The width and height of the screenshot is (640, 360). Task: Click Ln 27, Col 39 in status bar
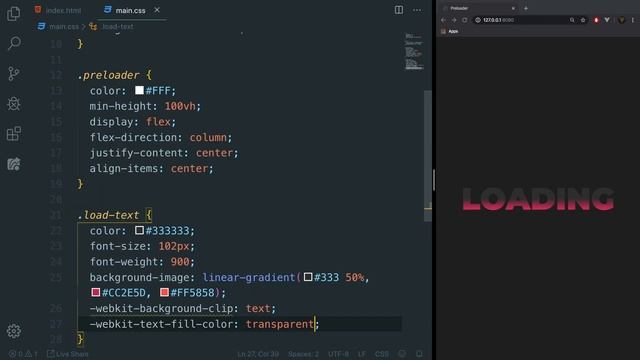258,354
